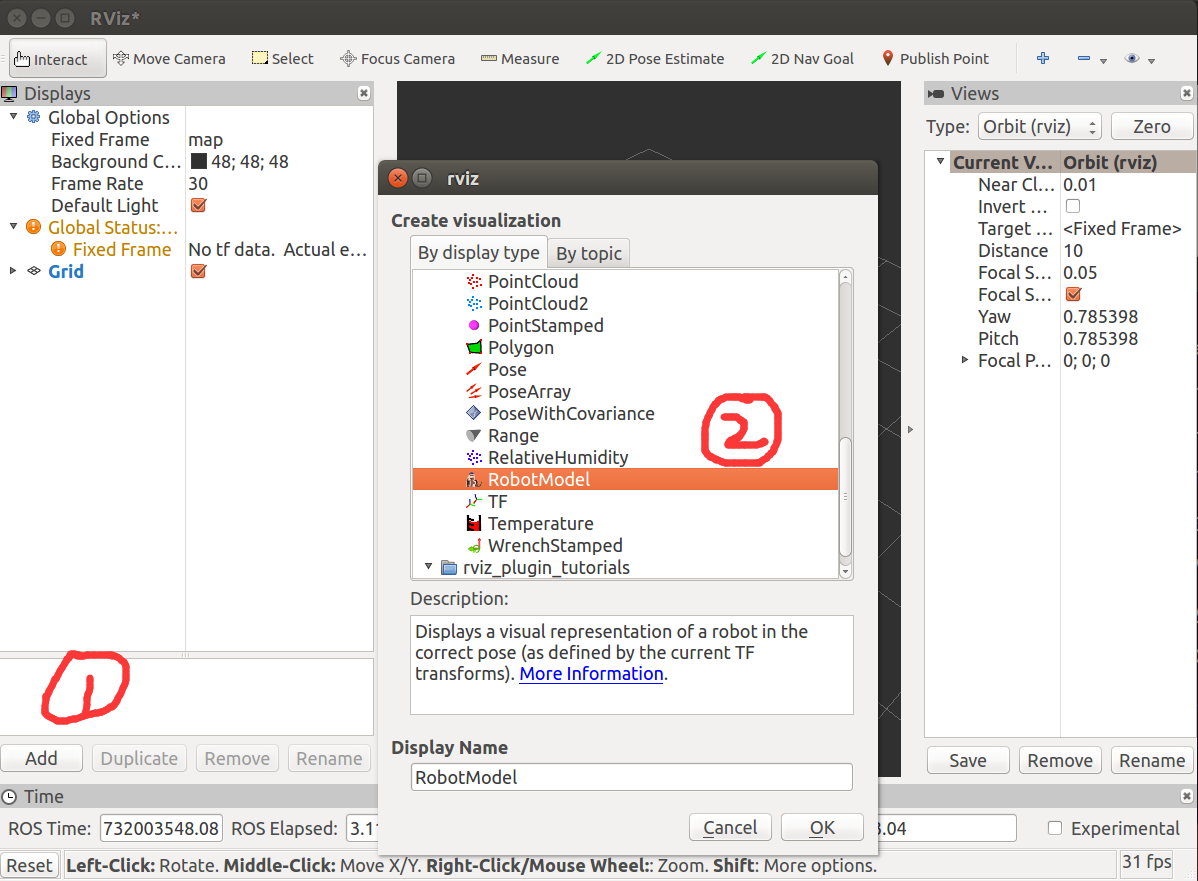
Task: Click the Grid display icon
Action: 34,271
